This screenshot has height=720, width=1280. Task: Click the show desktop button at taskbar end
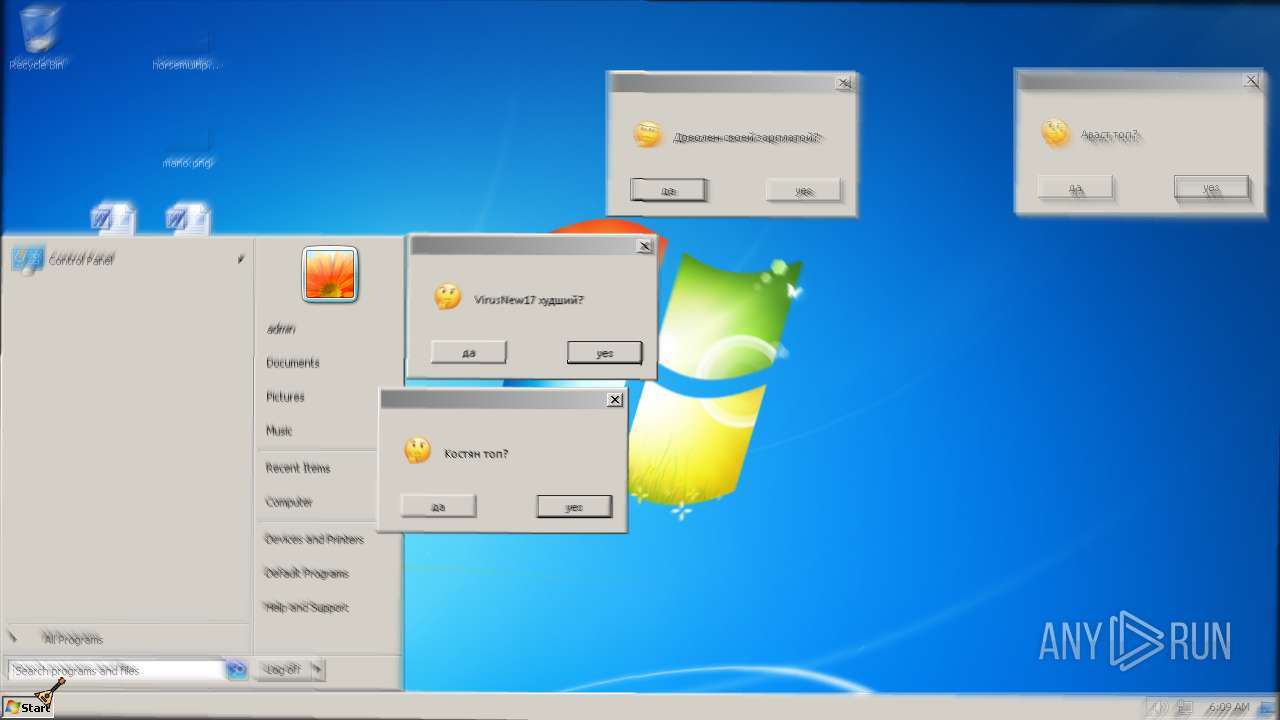[x=1269, y=707]
